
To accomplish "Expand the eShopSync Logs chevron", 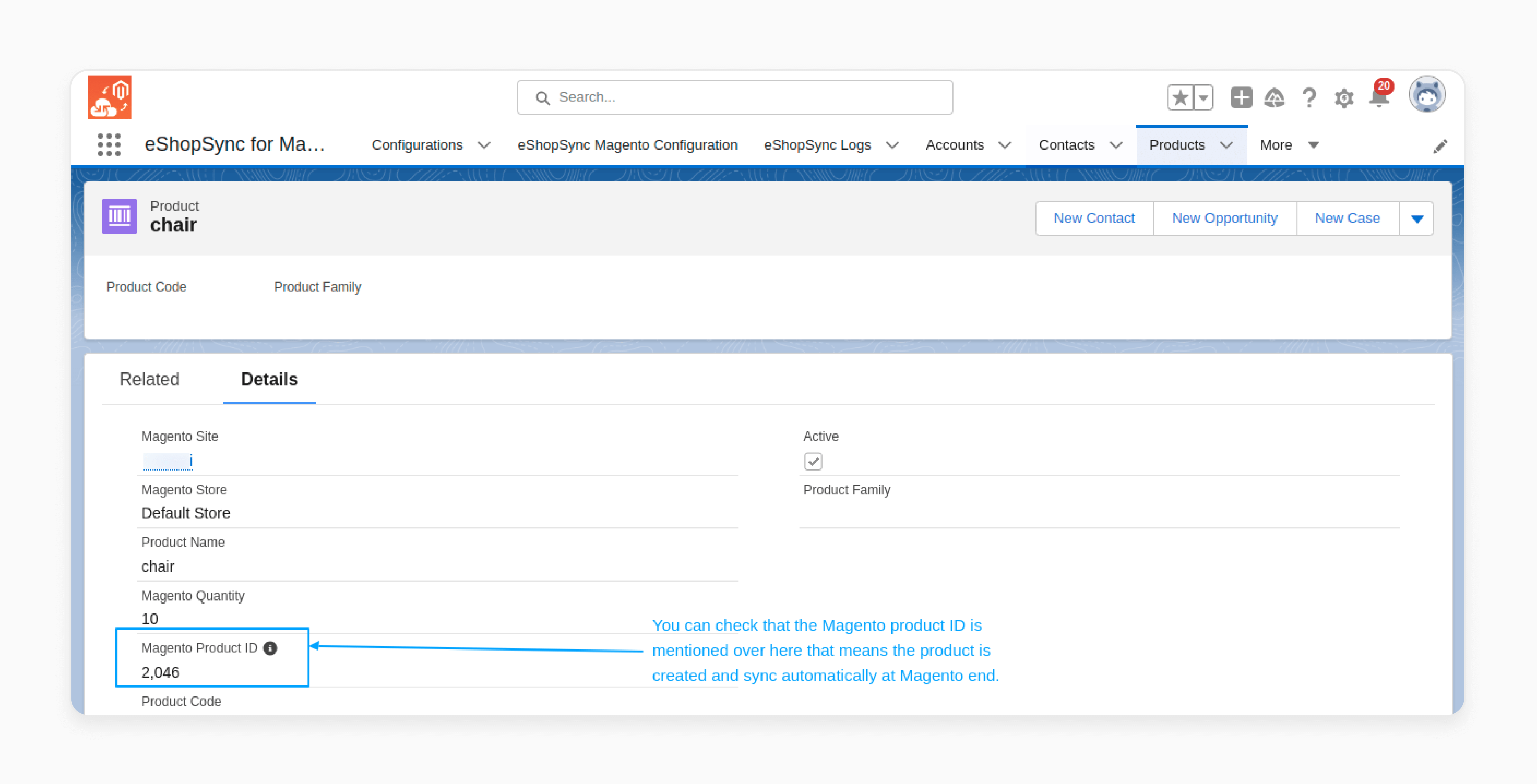I will pyautogui.click(x=892, y=146).
